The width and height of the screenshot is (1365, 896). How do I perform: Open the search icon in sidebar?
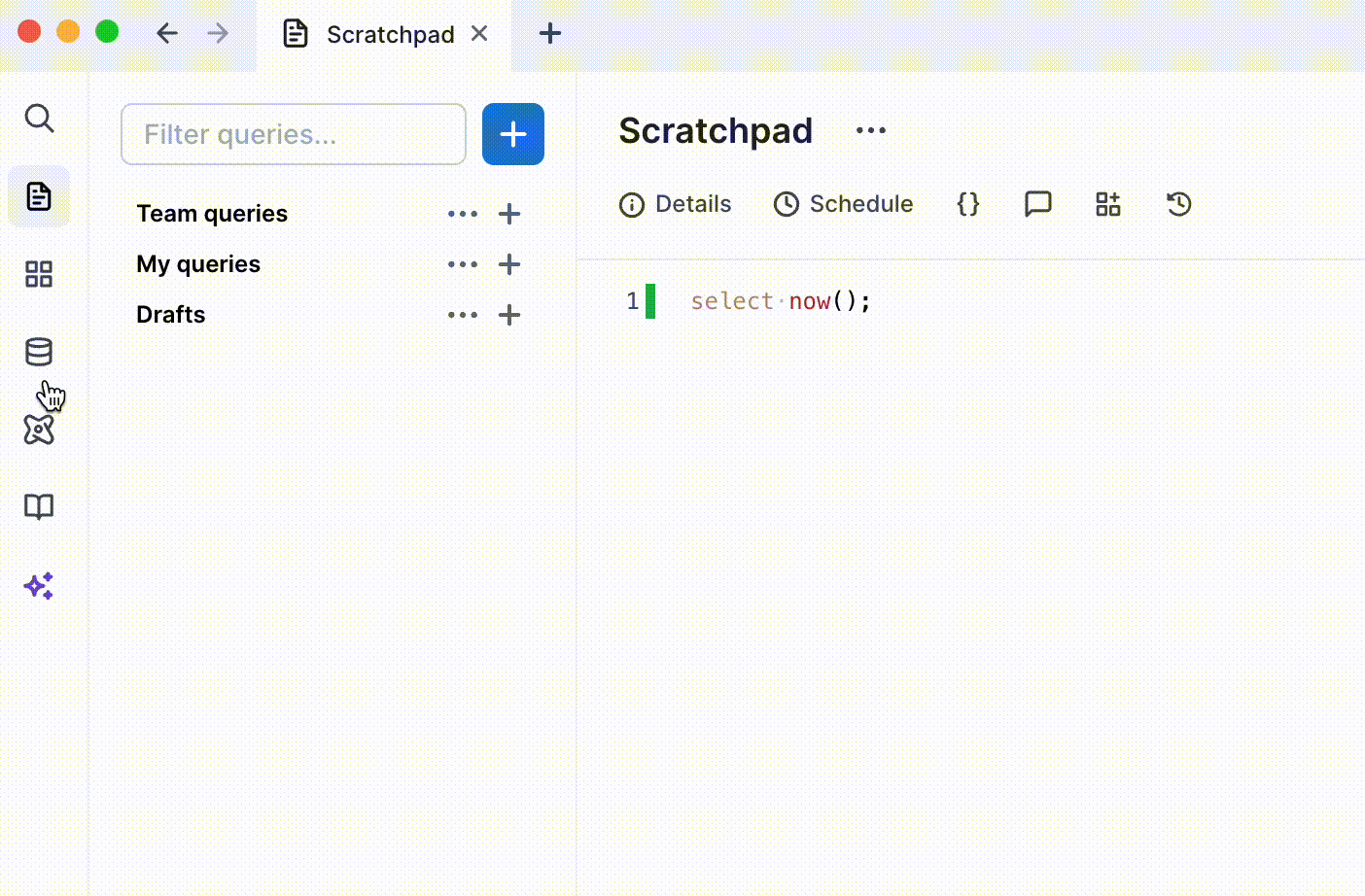click(x=39, y=119)
